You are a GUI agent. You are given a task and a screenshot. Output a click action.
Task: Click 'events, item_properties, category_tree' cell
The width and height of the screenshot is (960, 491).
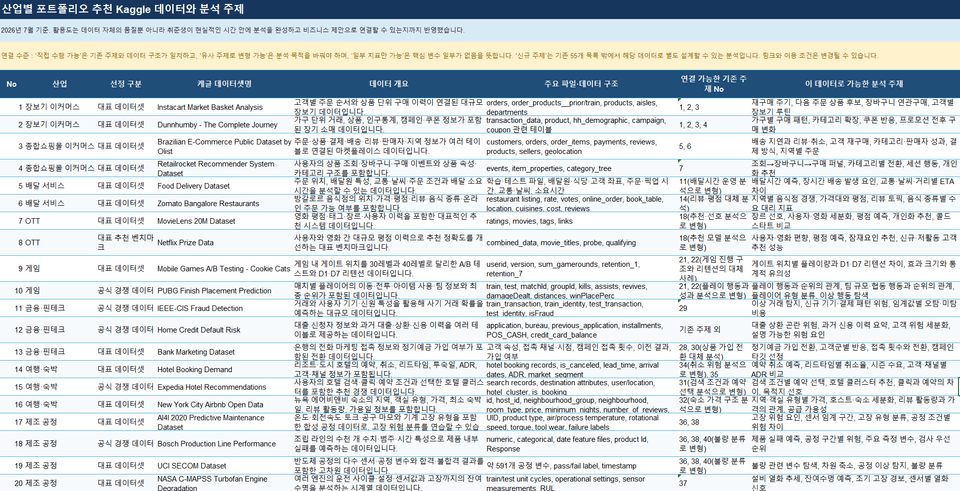(x=549, y=169)
